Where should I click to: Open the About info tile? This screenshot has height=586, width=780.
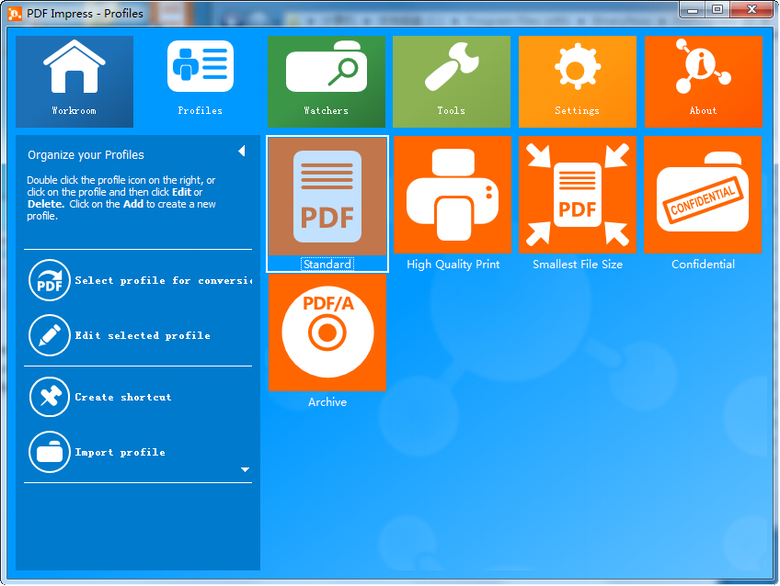[x=703, y=81]
